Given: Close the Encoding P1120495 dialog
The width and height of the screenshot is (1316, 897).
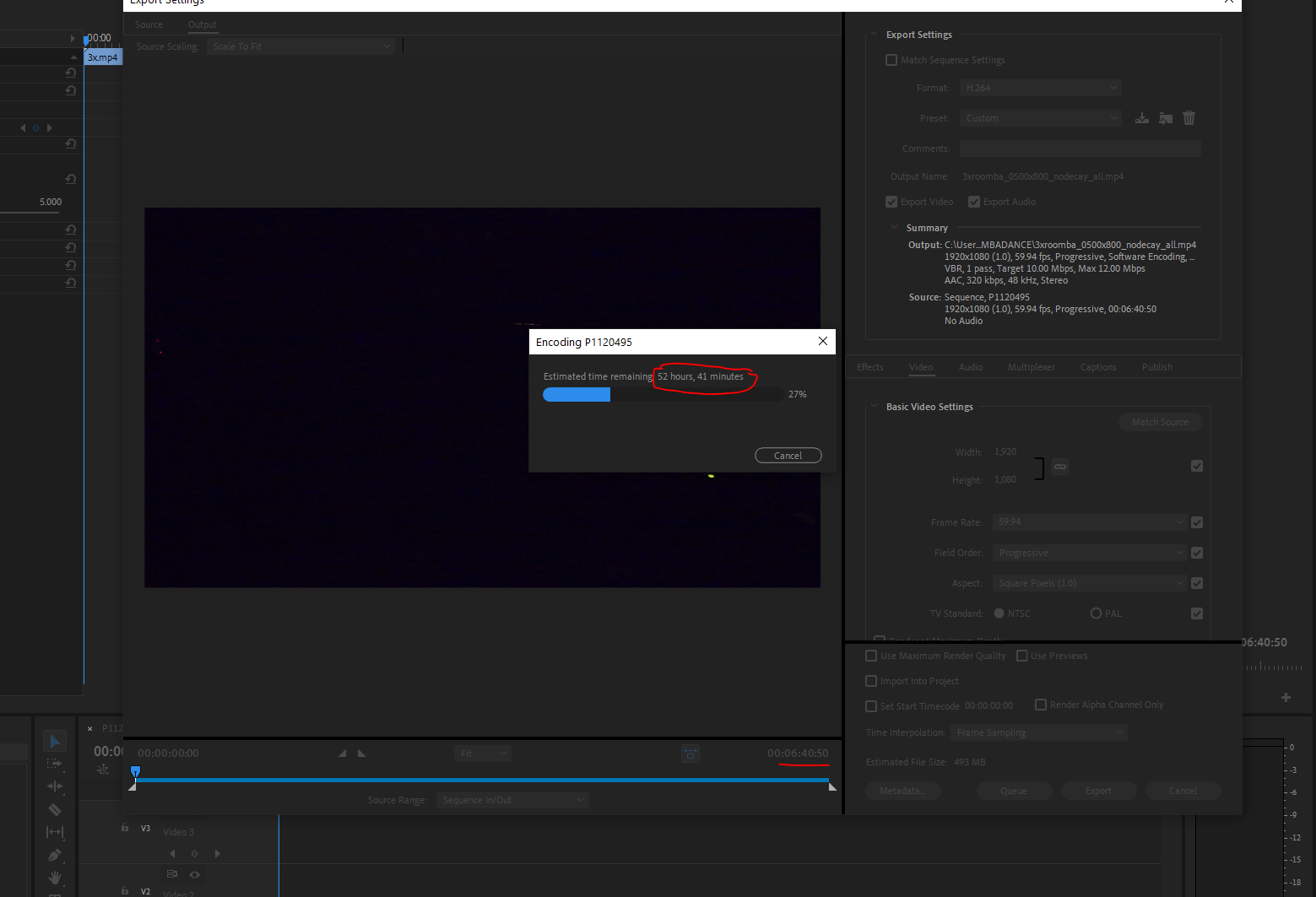Looking at the screenshot, I should tap(822, 341).
